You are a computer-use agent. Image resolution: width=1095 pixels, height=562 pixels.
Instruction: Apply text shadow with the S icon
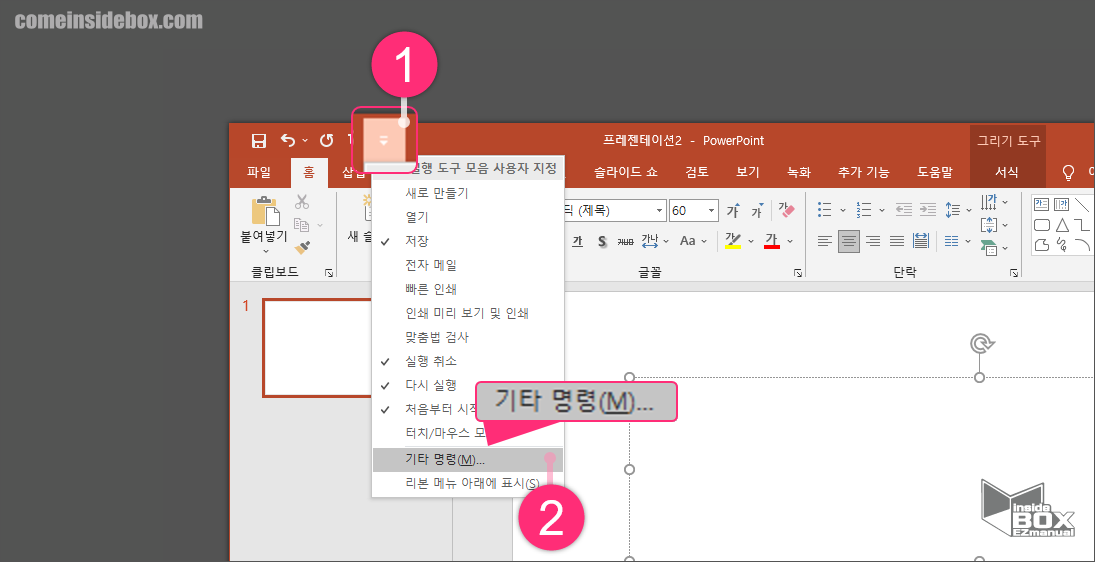(602, 241)
